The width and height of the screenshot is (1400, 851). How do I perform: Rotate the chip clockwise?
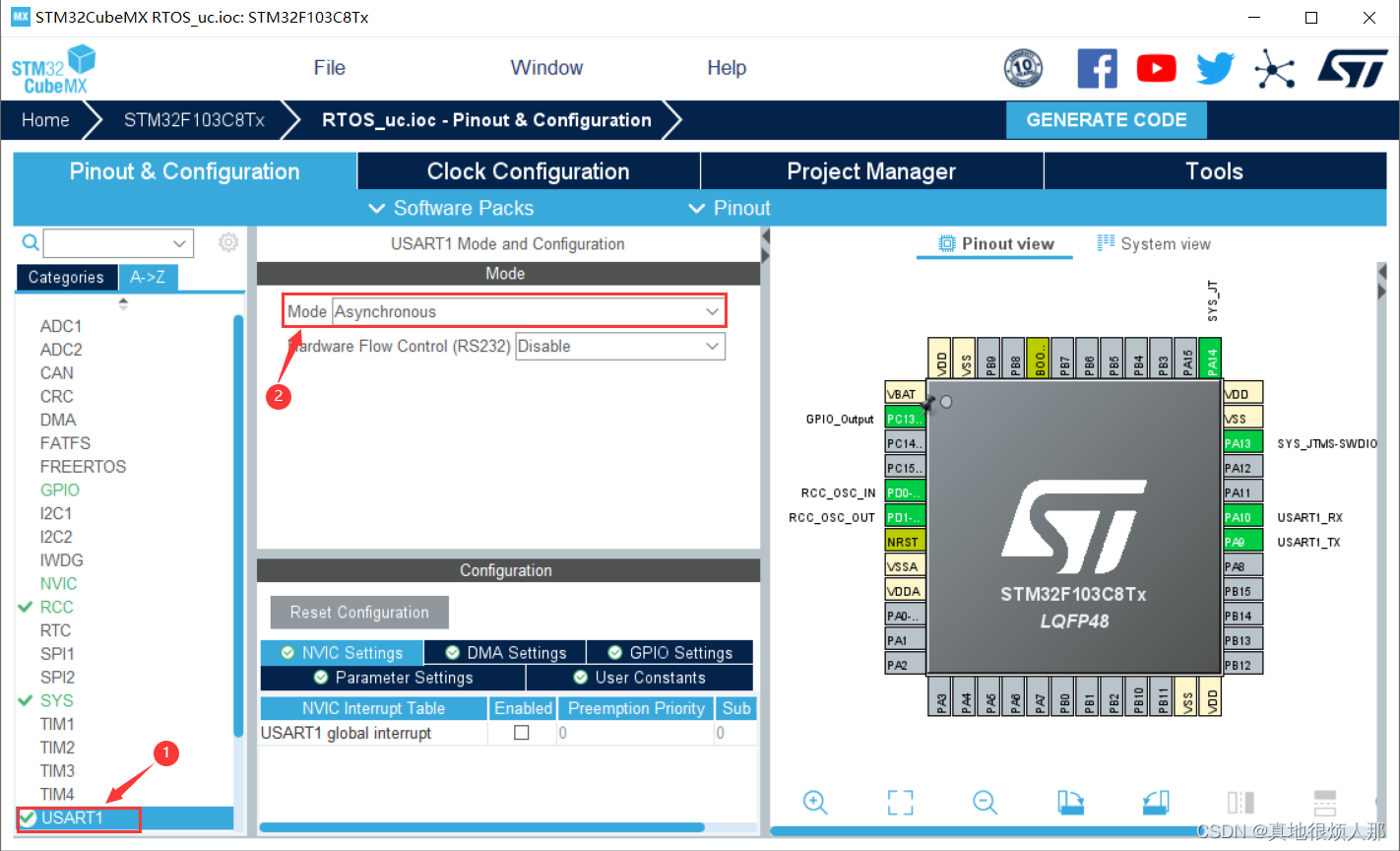click(x=1070, y=803)
